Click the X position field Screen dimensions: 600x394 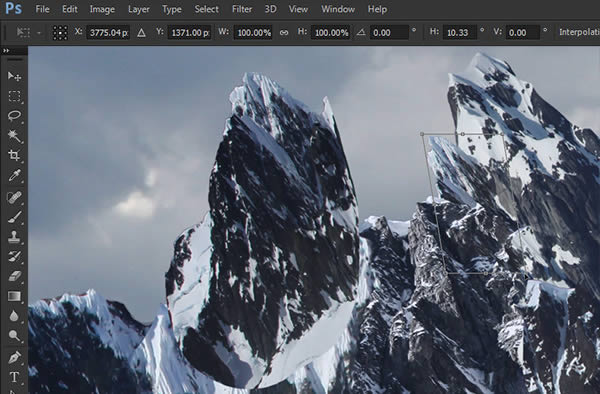coord(108,33)
